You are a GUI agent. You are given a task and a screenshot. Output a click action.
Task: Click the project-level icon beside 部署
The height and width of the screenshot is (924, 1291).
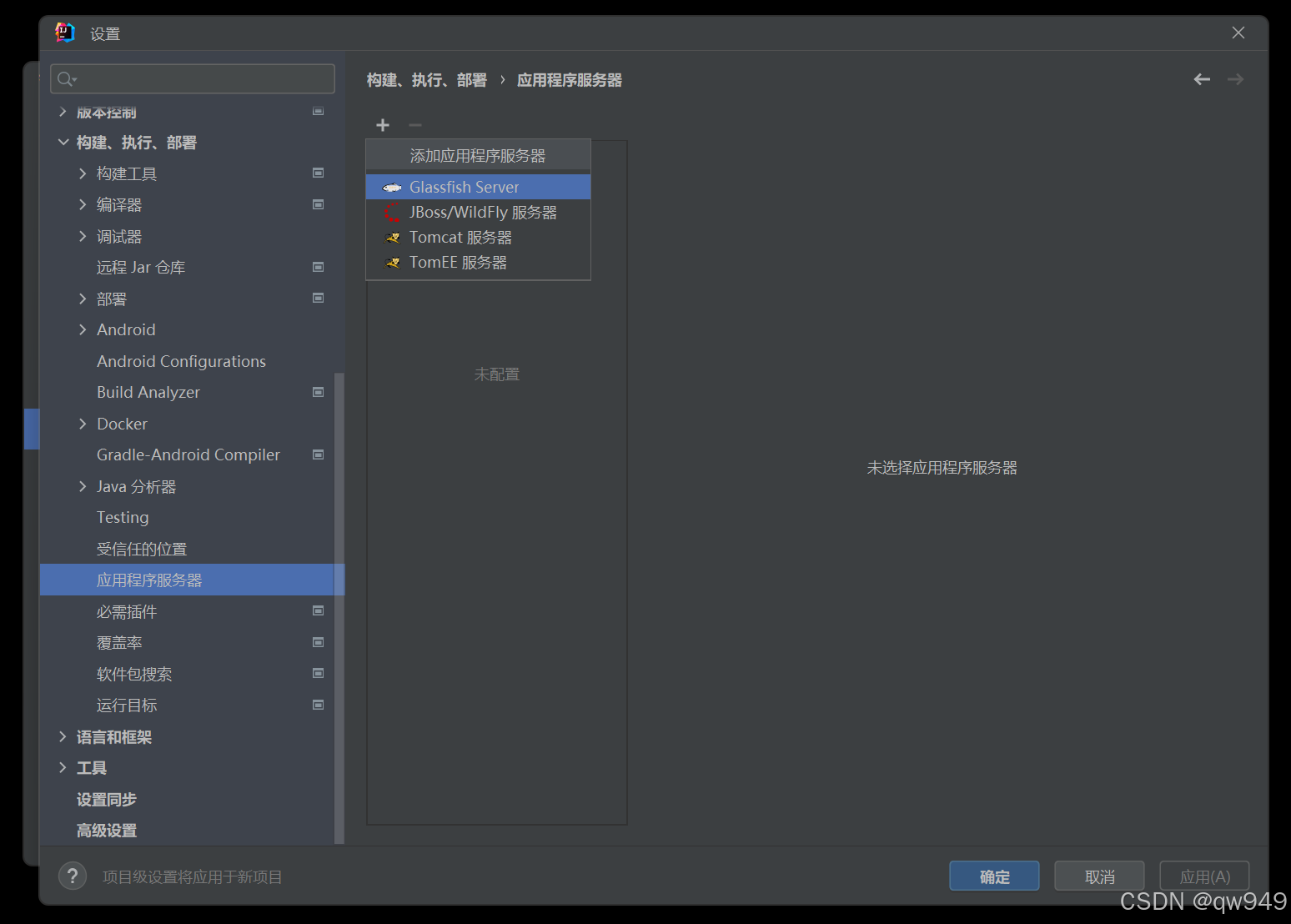(x=318, y=298)
